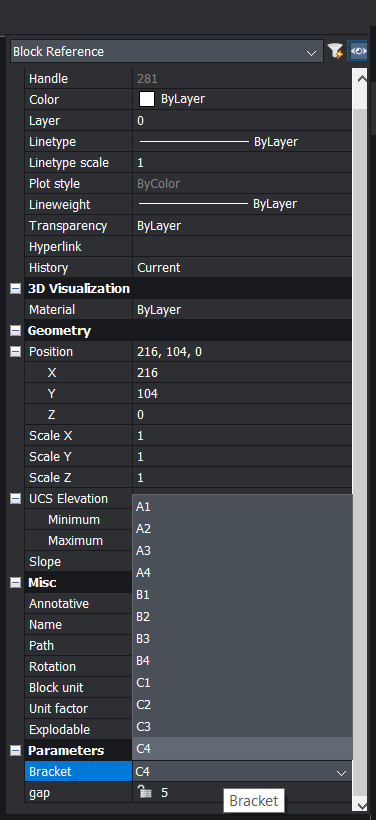Click the Position value 216, 104, 0
The height and width of the screenshot is (820, 376).
tap(242, 351)
